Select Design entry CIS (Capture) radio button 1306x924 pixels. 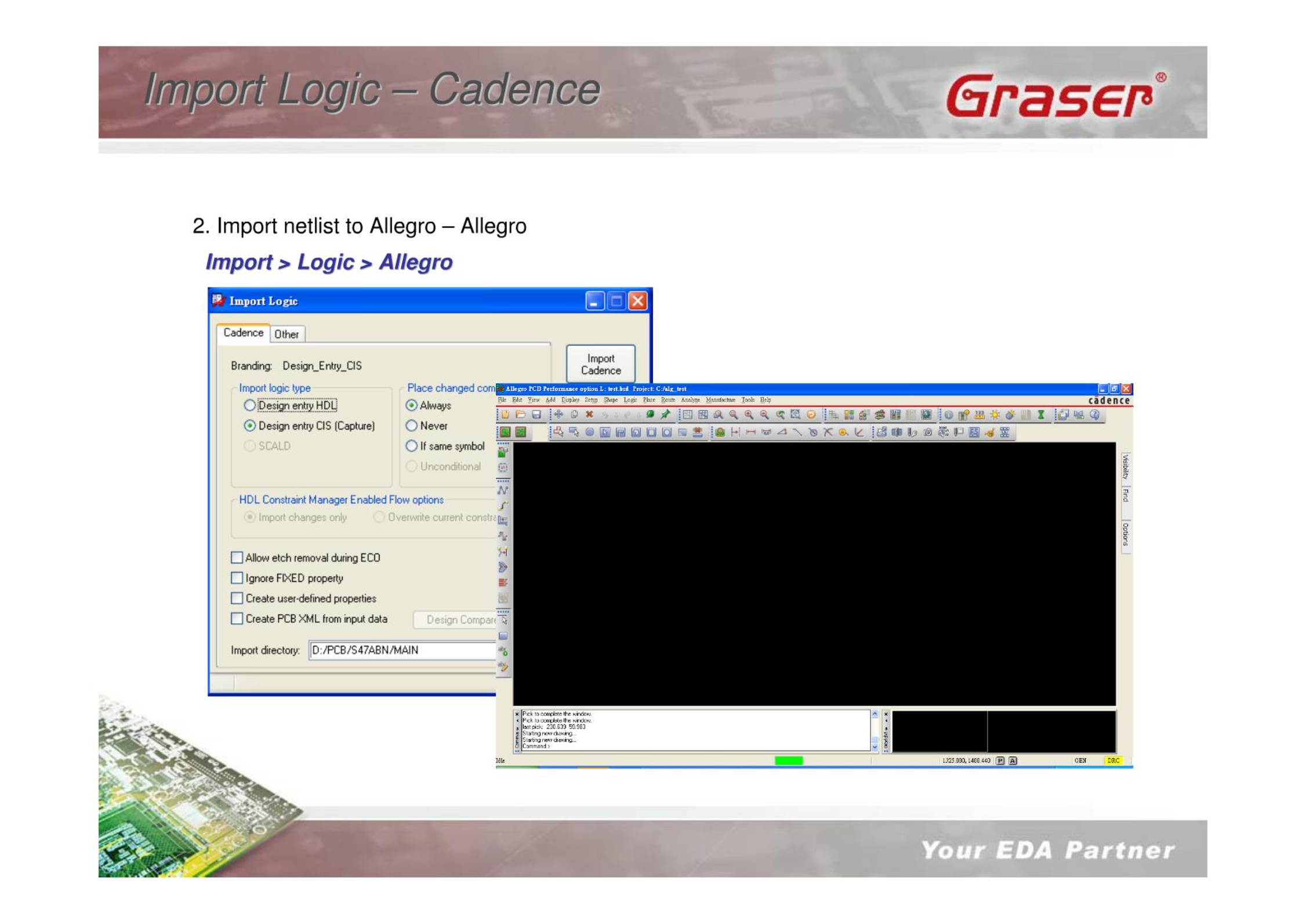[x=249, y=425]
